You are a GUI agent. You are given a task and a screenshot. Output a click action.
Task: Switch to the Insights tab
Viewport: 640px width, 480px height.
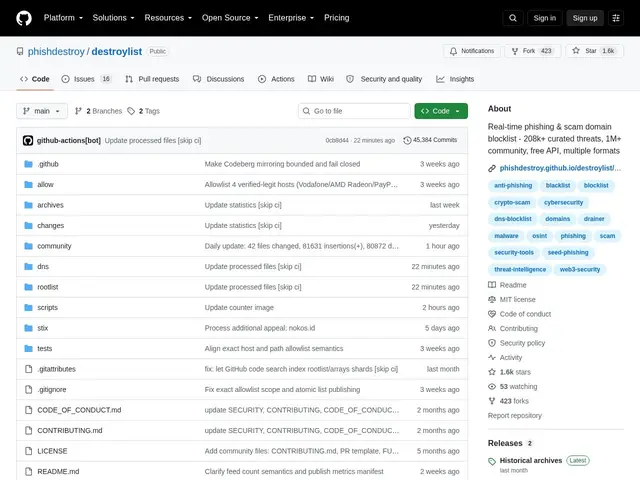pos(455,79)
